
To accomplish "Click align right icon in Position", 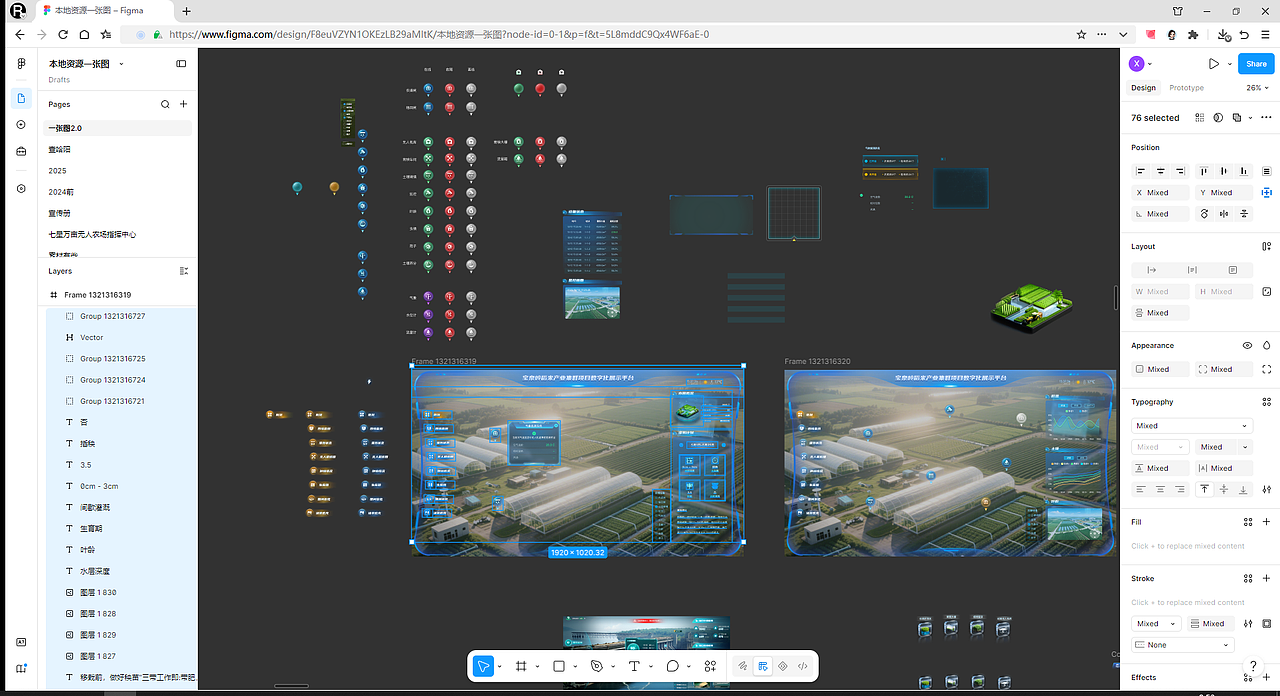I will tap(1180, 171).
